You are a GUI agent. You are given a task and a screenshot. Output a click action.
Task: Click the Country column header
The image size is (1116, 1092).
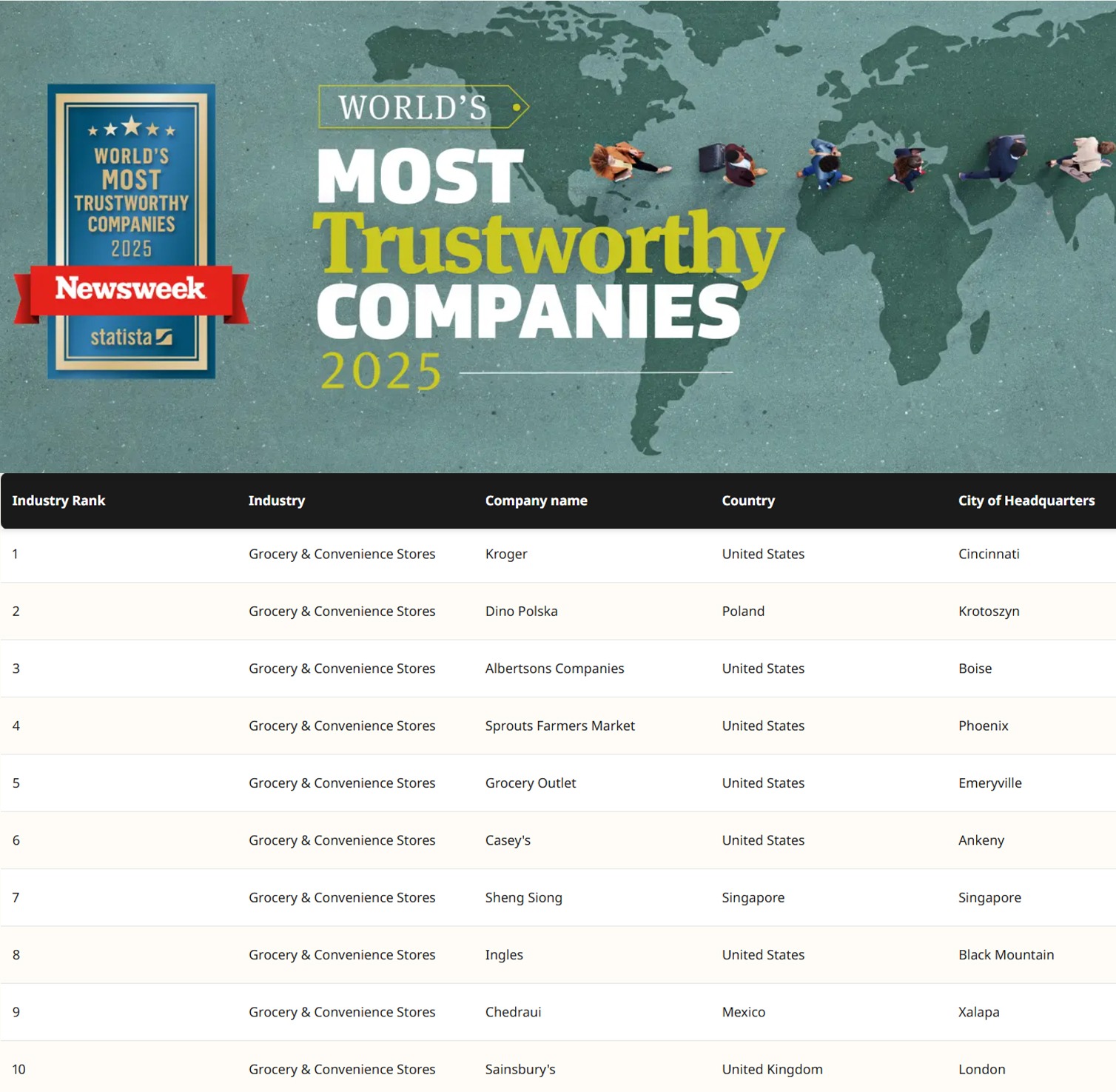[x=748, y=500]
